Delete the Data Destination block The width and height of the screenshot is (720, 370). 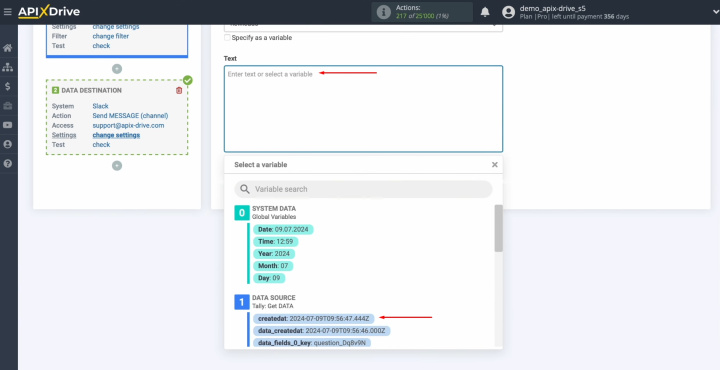tap(179, 90)
